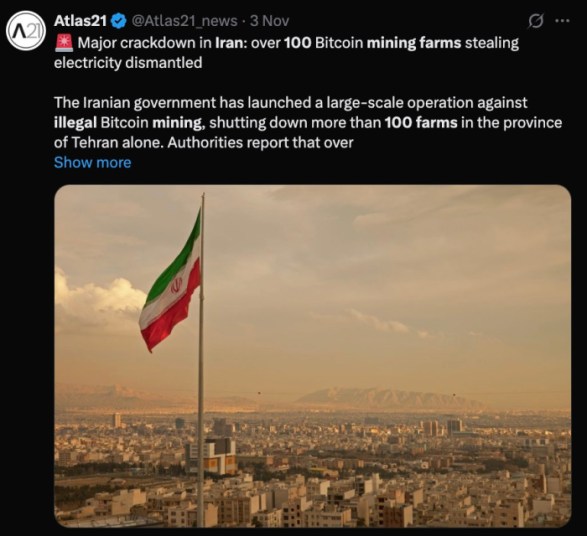Open the 3 Nov timestamp
The width and height of the screenshot is (587, 536).
(x=270, y=21)
